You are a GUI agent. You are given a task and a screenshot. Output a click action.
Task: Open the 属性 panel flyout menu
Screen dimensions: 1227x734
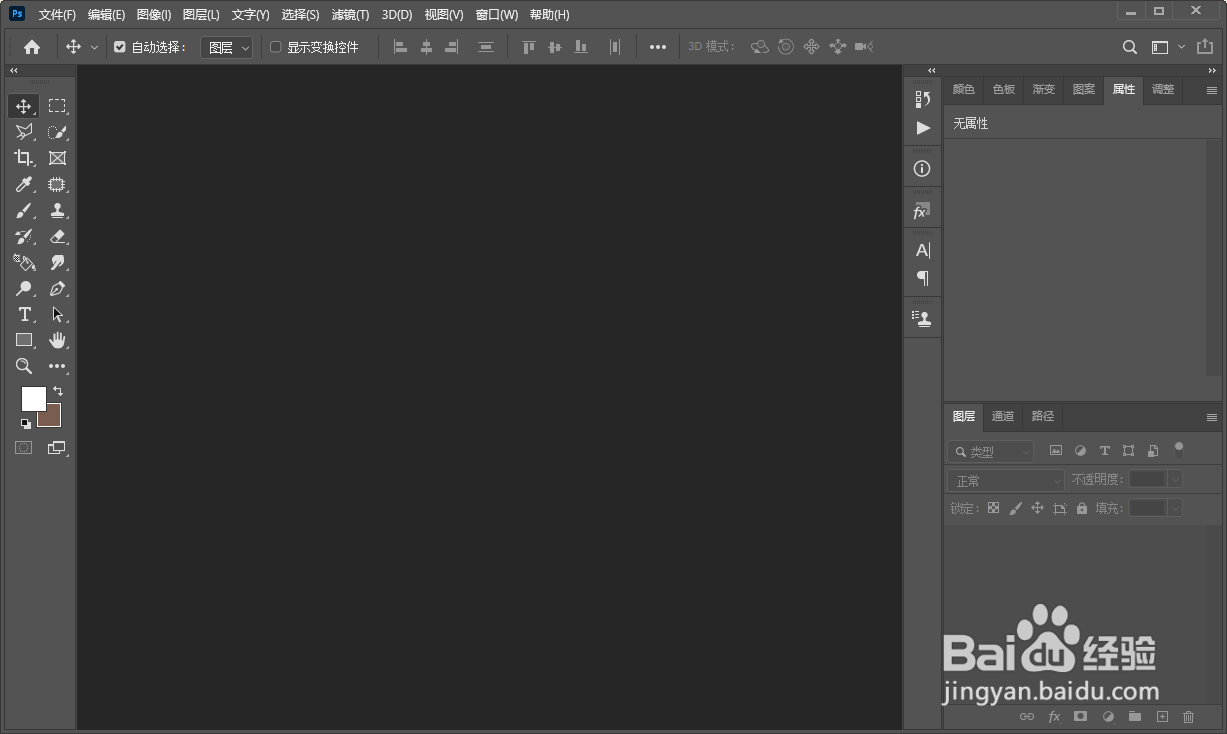pyautogui.click(x=1212, y=90)
